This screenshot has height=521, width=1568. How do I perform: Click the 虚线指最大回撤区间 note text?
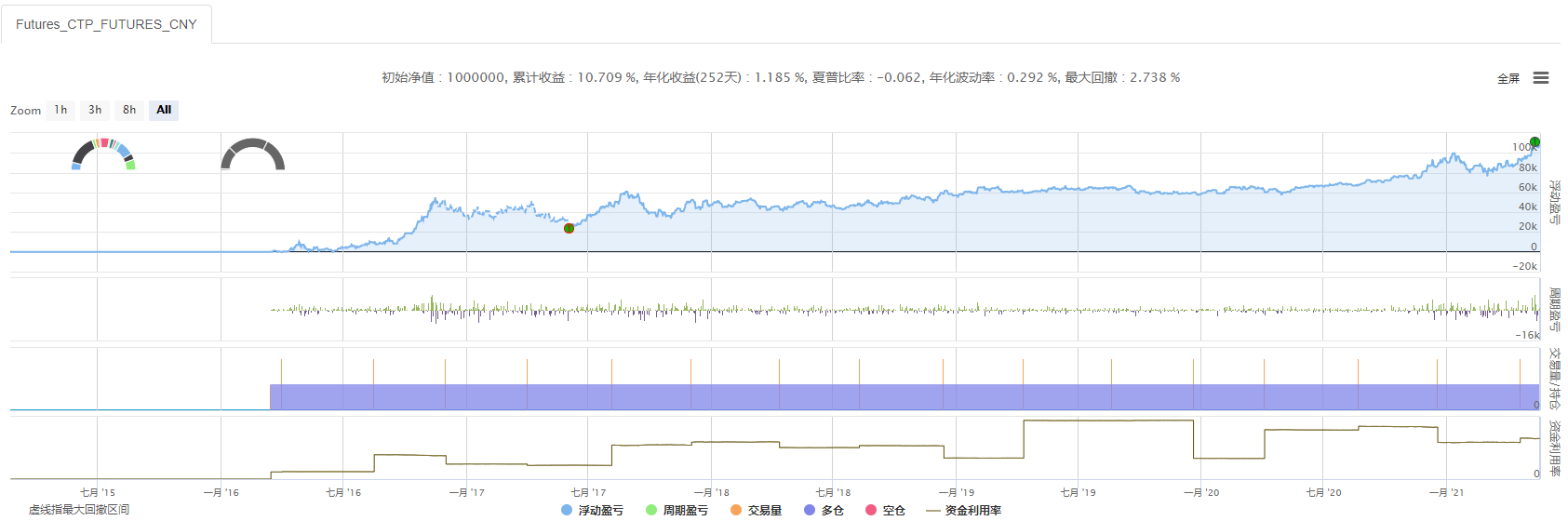tap(79, 509)
